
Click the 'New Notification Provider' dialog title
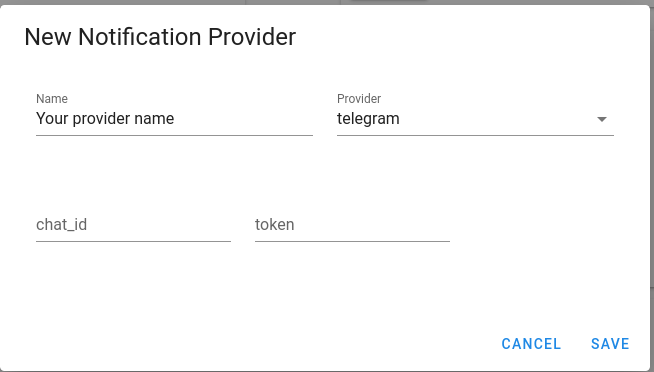(x=160, y=37)
